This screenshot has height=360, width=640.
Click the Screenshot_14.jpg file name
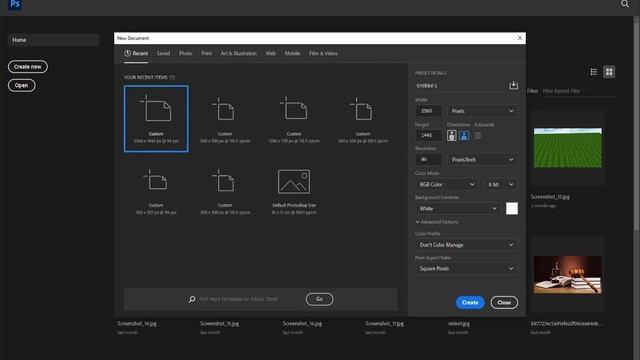pos(137,323)
